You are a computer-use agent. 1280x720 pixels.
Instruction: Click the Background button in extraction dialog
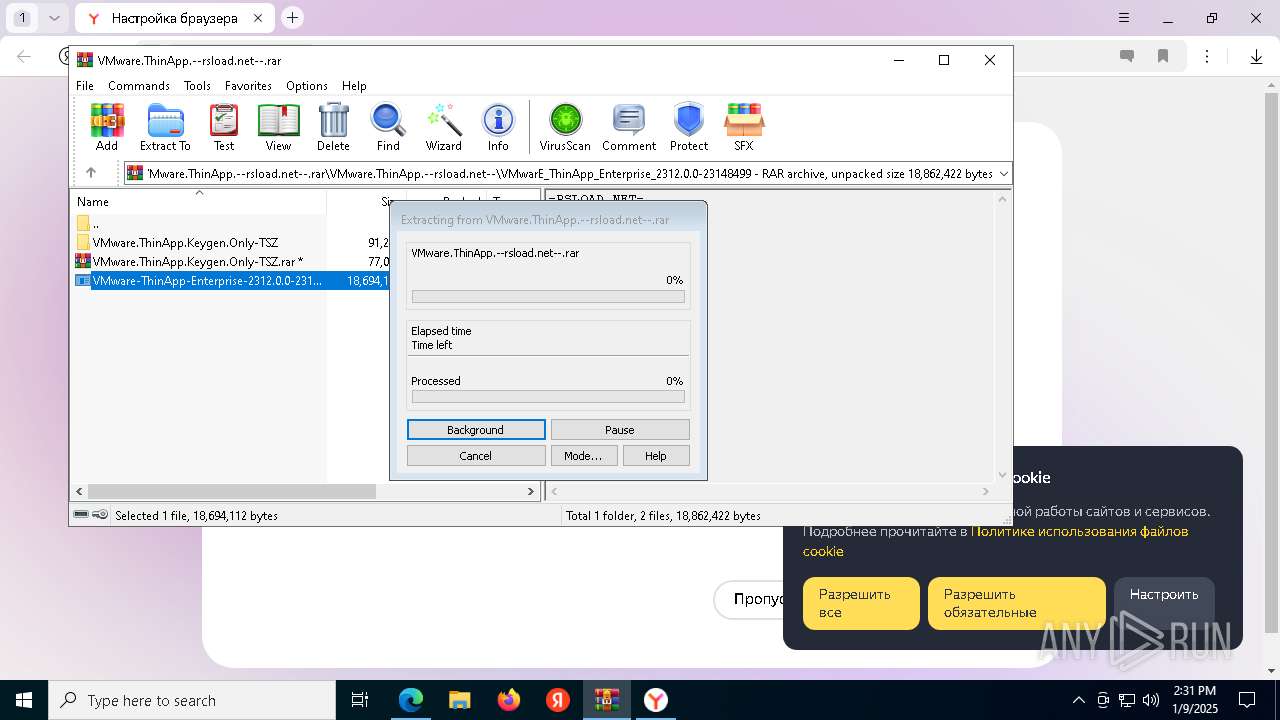click(476, 430)
